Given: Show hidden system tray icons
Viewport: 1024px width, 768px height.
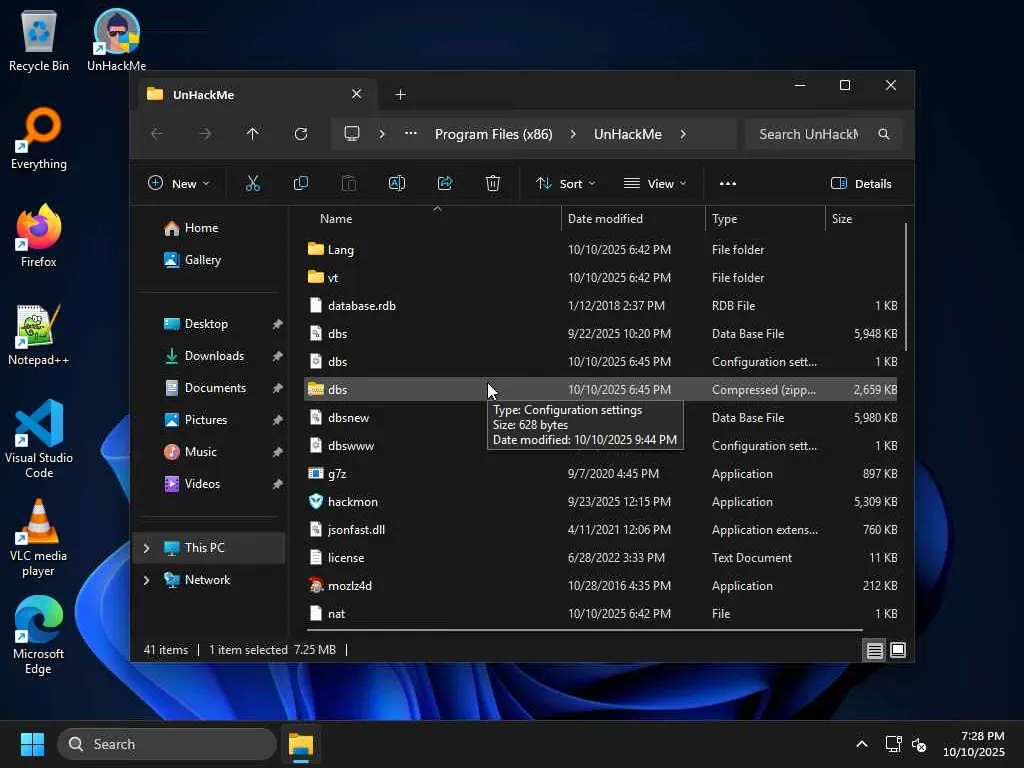Looking at the screenshot, I should pyautogui.click(x=862, y=744).
